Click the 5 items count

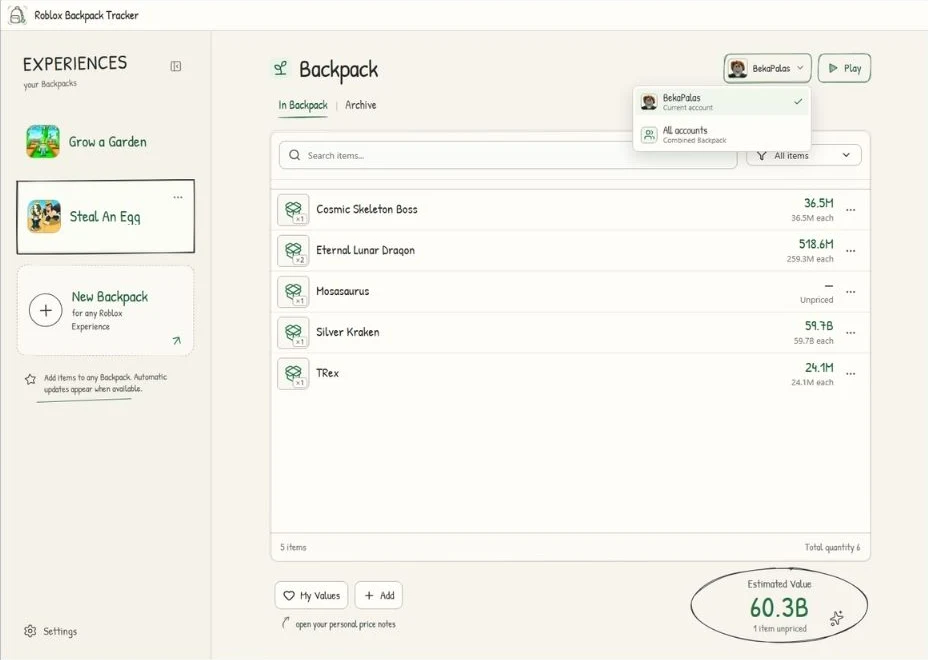(293, 548)
